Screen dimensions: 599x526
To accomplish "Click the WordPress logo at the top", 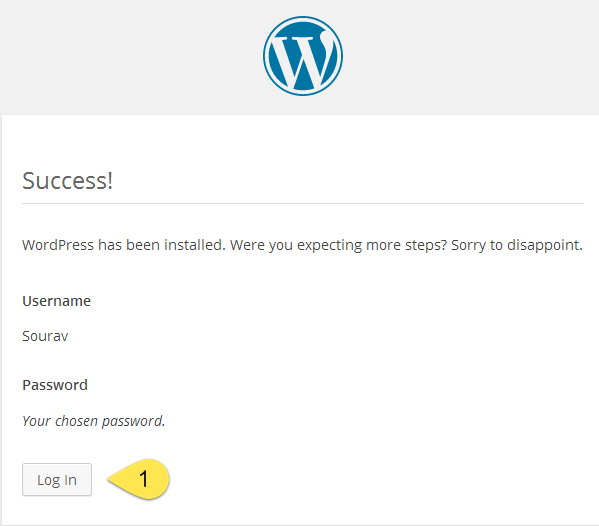I will [x=303, y=56].
